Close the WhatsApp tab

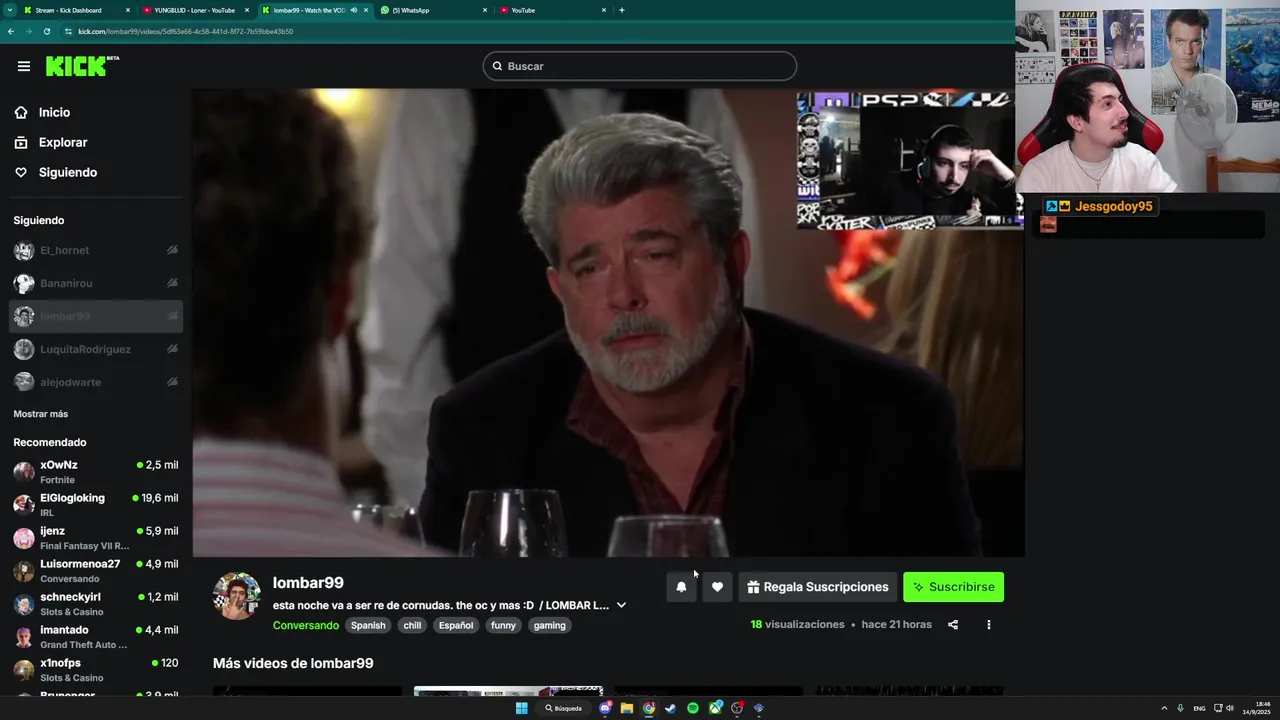(x=485, y=10)
